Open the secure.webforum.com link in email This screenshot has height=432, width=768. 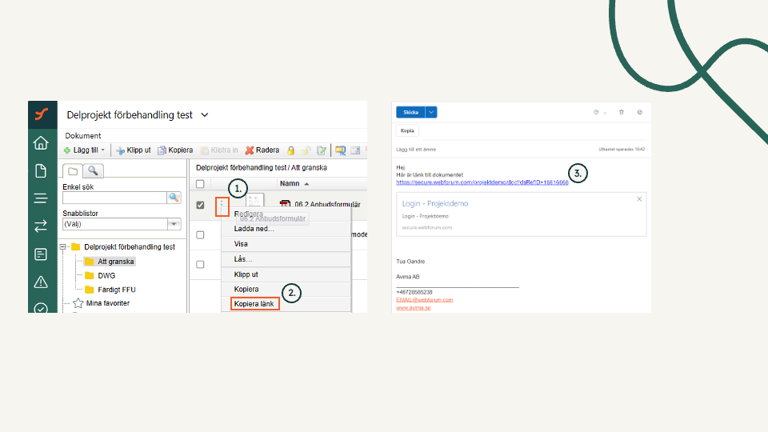pyautogui.click(x=482, y=183)
